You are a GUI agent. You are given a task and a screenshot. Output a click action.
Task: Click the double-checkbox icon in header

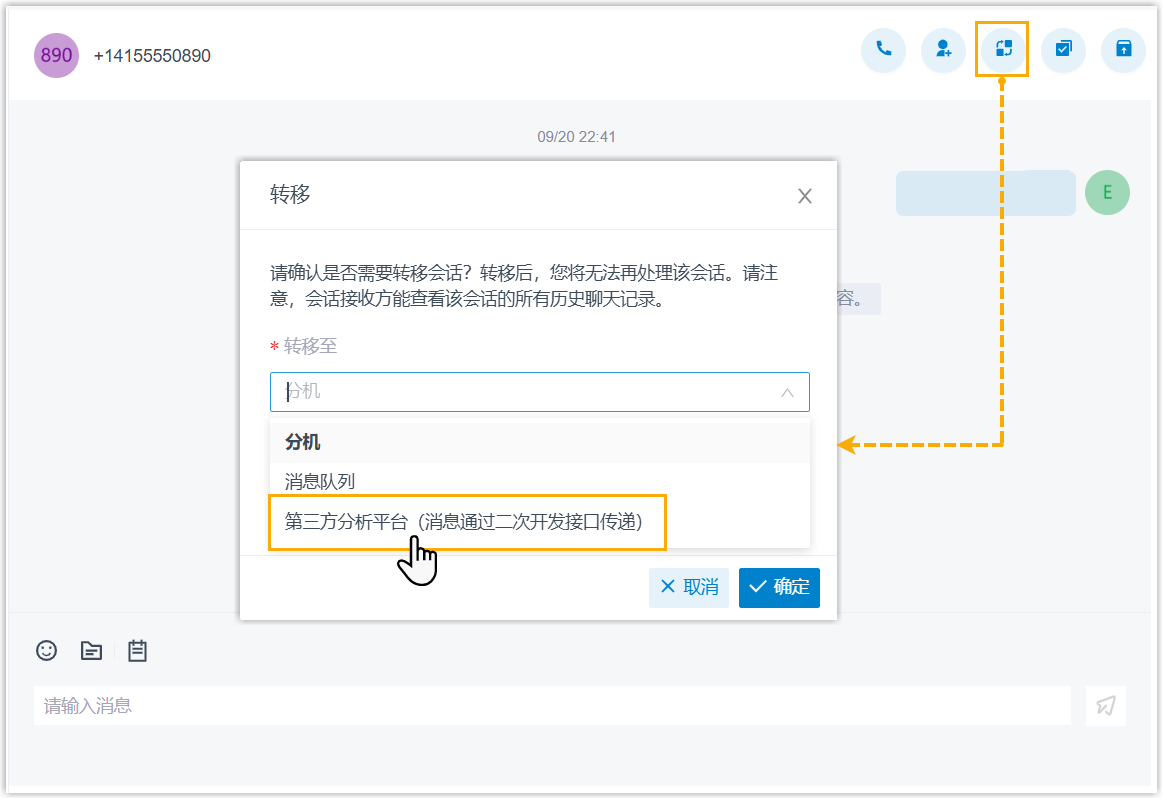tap(1063, 49)
